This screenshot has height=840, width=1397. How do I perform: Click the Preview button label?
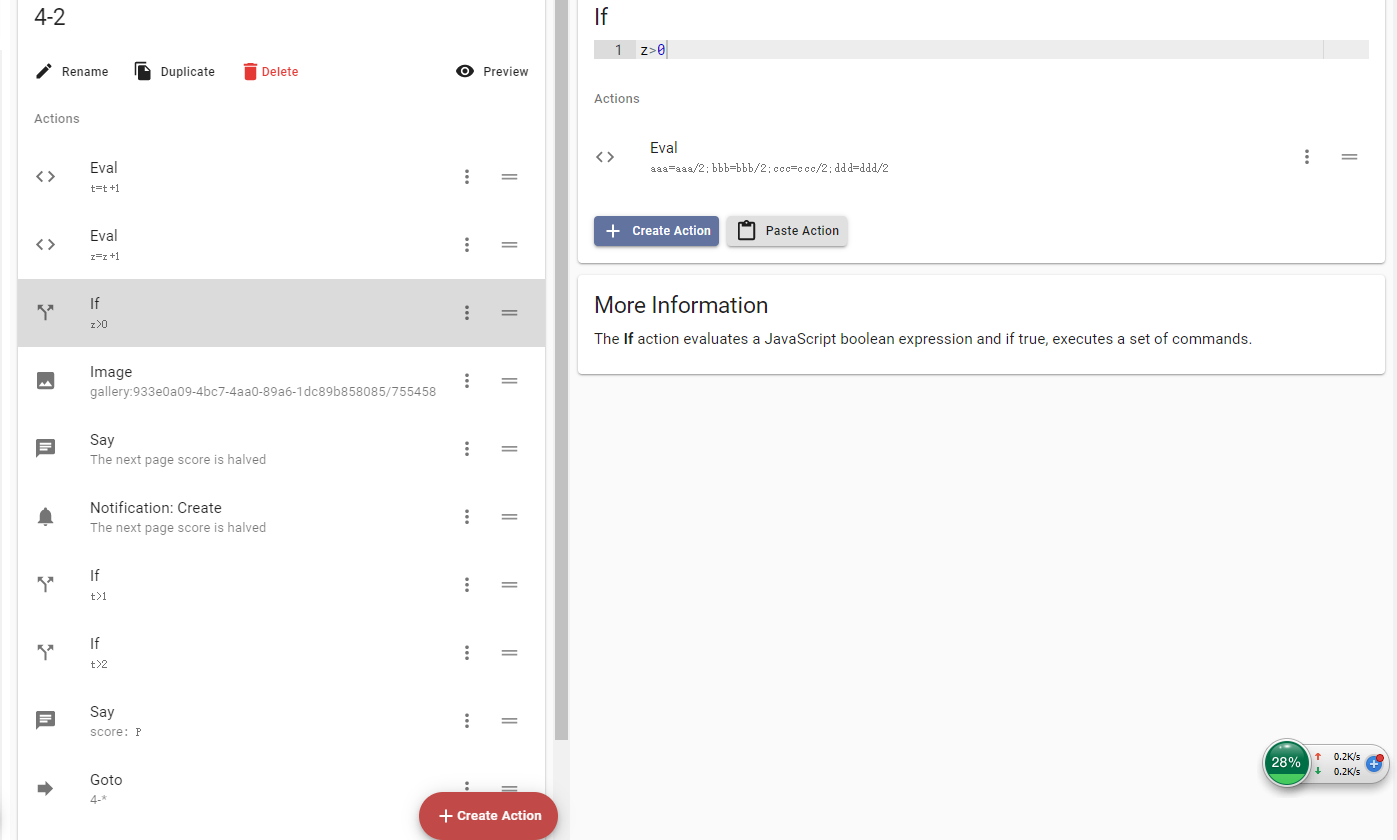506,72
